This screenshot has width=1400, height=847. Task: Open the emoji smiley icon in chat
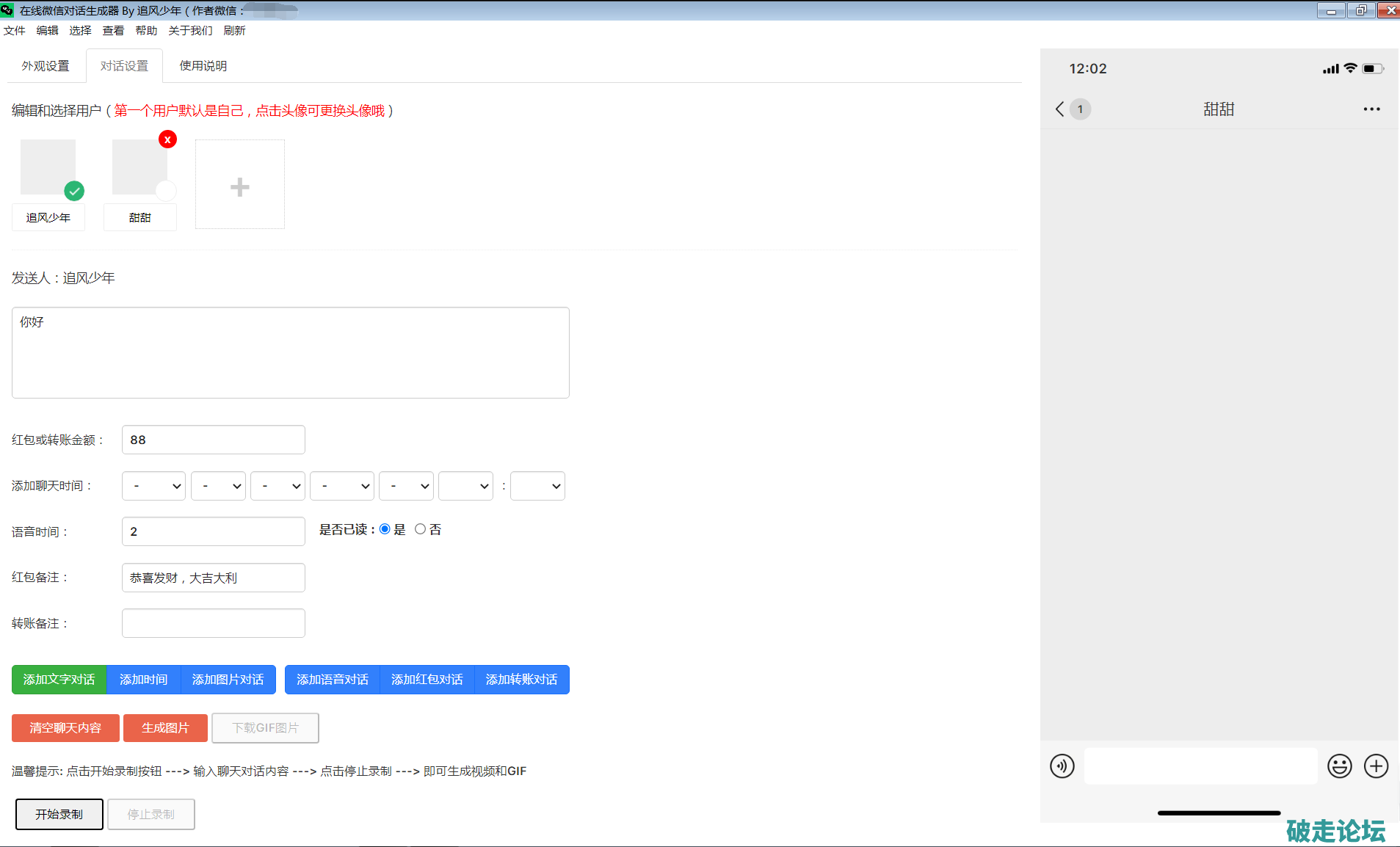pos(1339,766)
